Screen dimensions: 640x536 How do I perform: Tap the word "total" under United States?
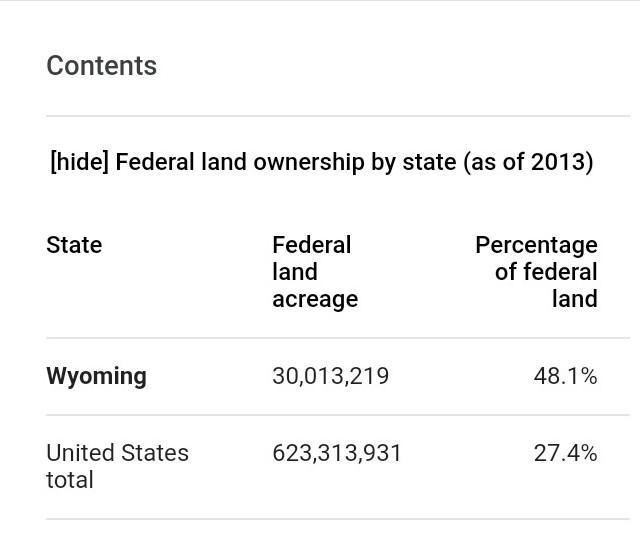click(69, 480)
